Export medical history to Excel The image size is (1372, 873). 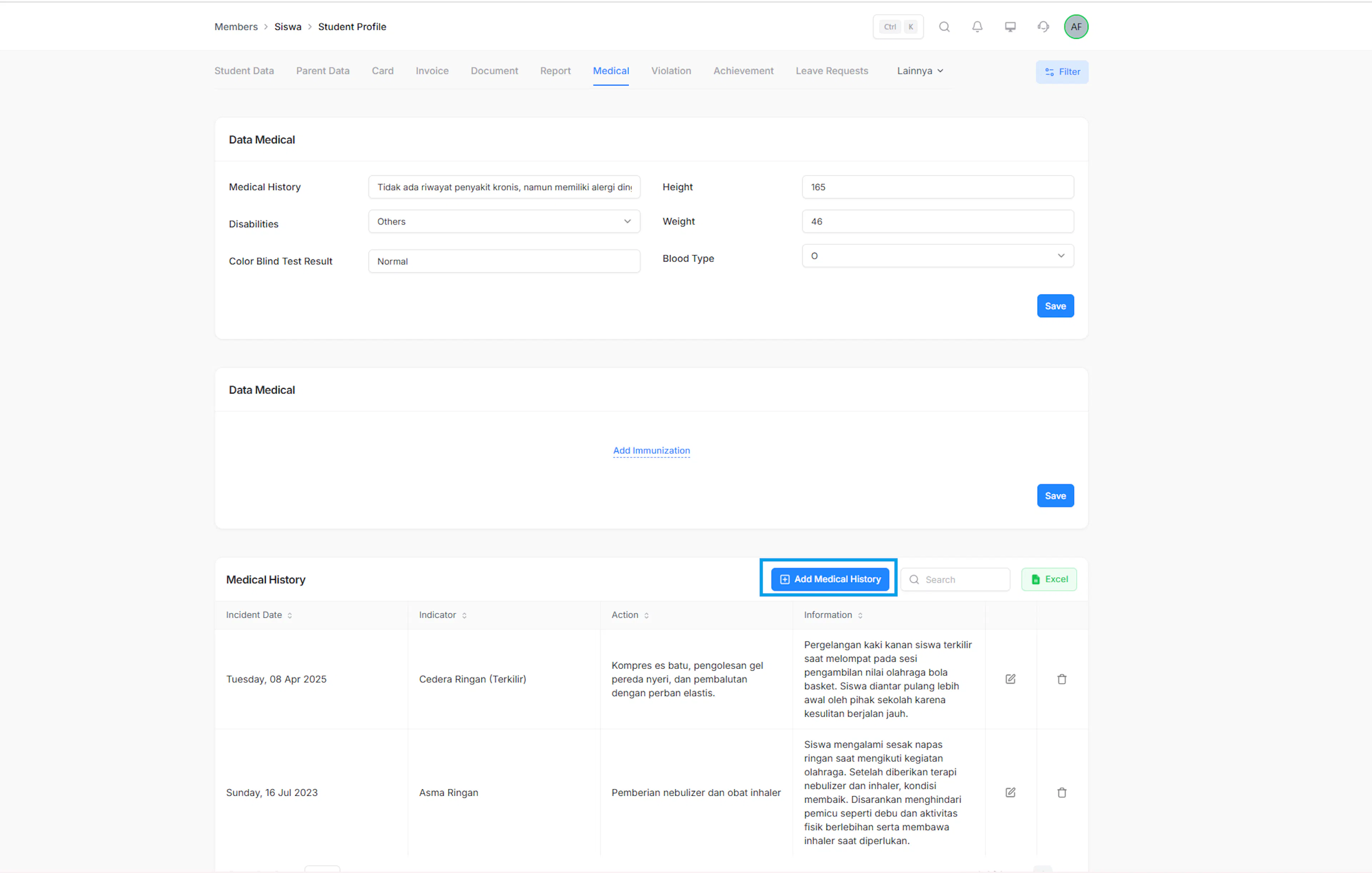point(1048,579)
